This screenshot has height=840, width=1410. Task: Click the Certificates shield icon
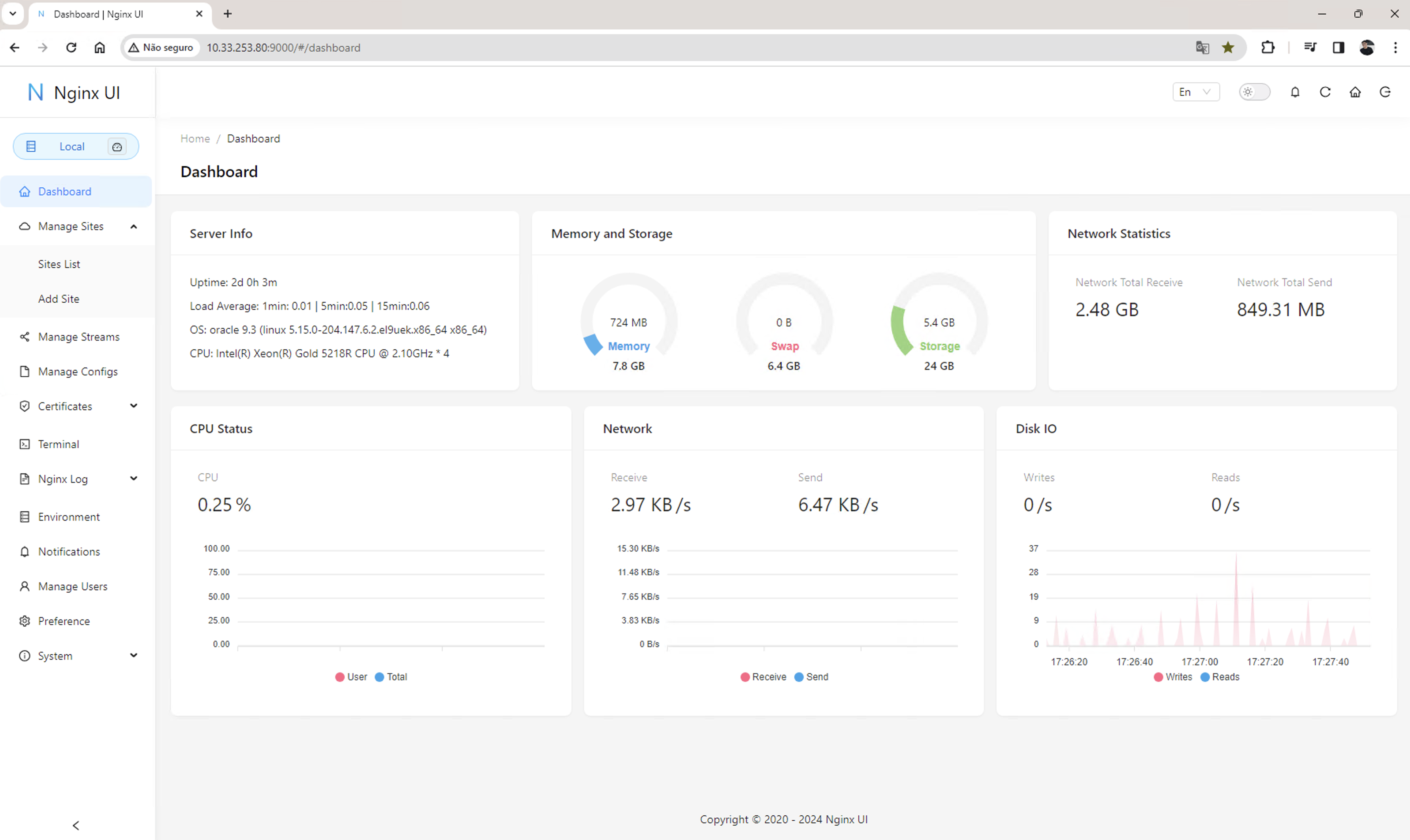coord(25,406)
